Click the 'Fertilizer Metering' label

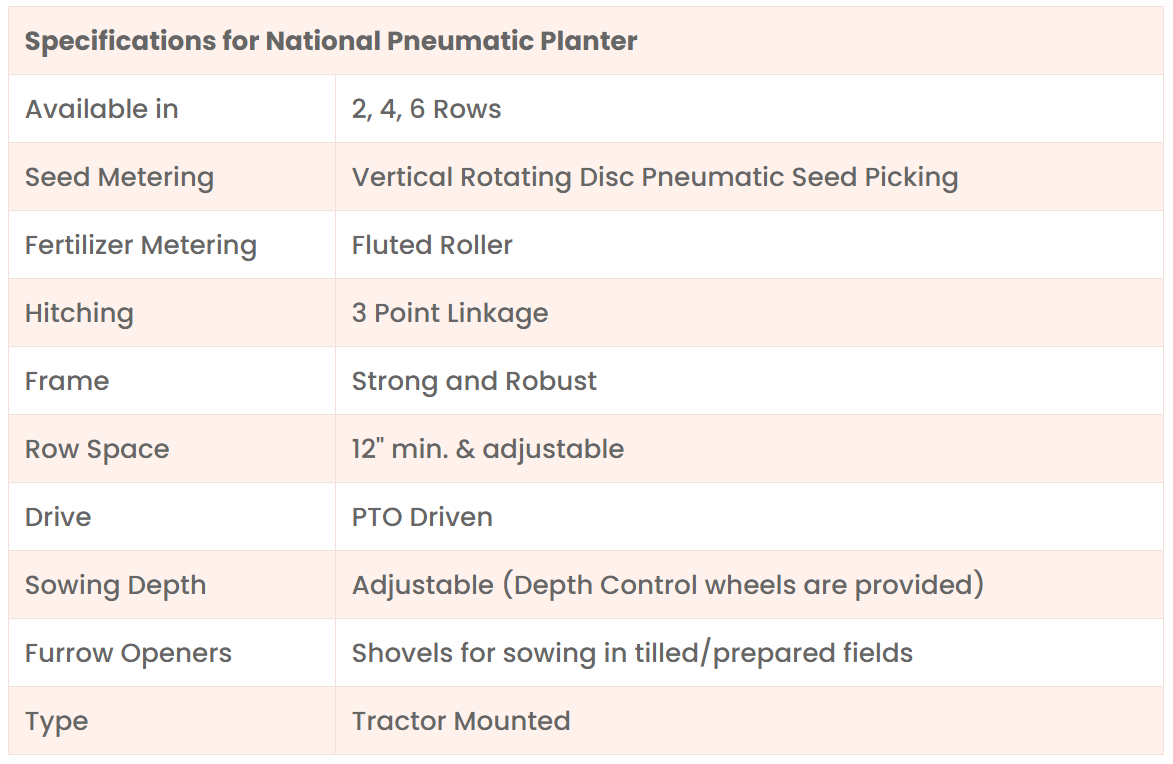pos(141,245)
